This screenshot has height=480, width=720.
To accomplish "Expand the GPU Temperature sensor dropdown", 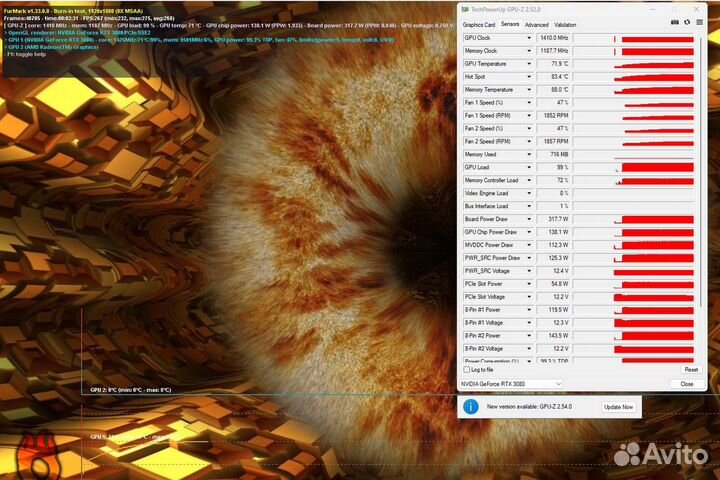I will tap(529, 64).
